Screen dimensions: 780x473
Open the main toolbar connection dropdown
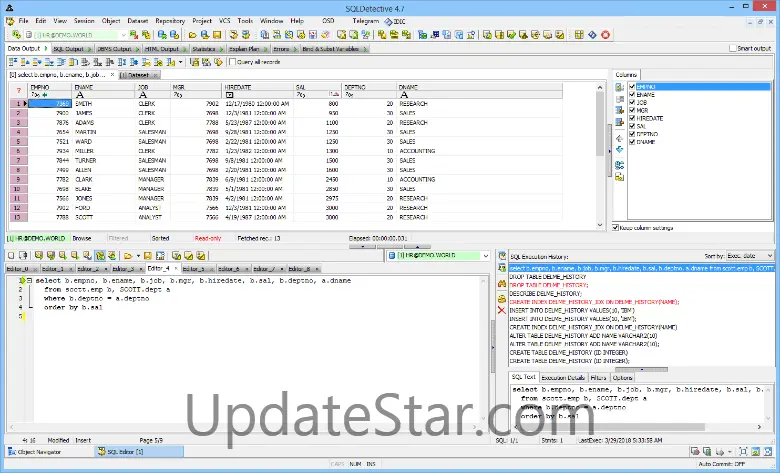(x=123, y=35)
